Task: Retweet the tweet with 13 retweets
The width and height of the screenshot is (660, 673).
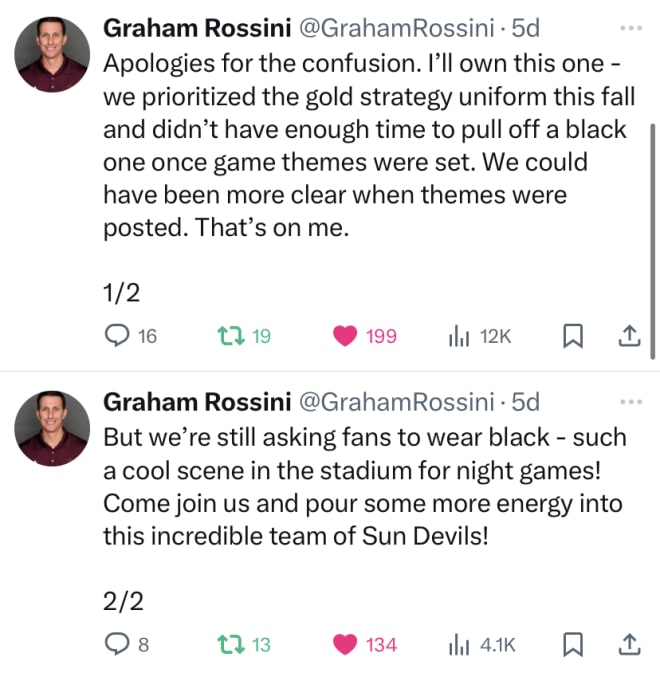Action: (x=244, y=645)
